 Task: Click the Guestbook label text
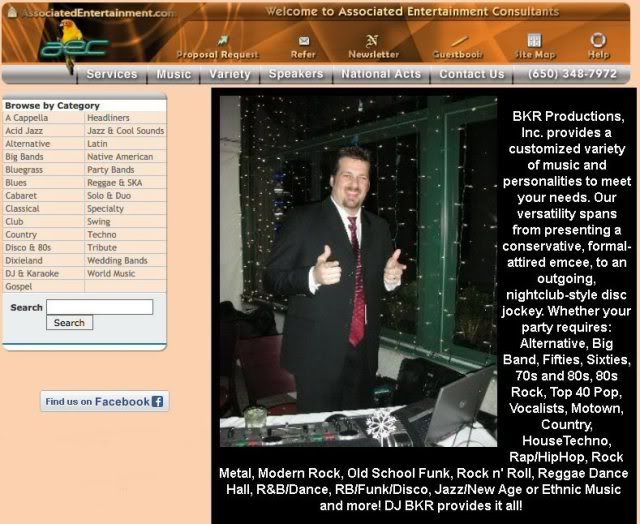[x=458, y=54]
